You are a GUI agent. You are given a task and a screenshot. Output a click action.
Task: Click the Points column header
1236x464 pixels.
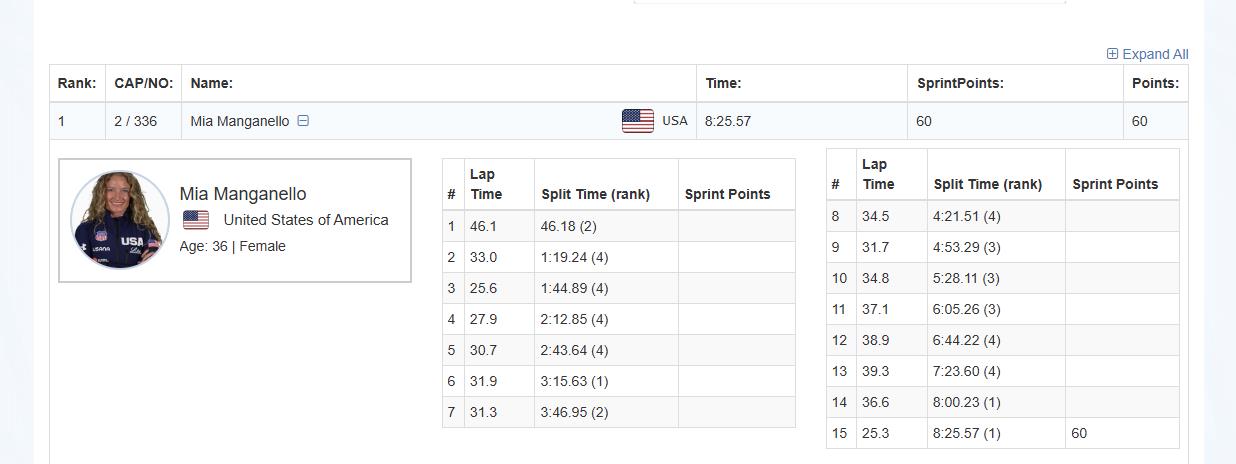(x=1155, y=84)
